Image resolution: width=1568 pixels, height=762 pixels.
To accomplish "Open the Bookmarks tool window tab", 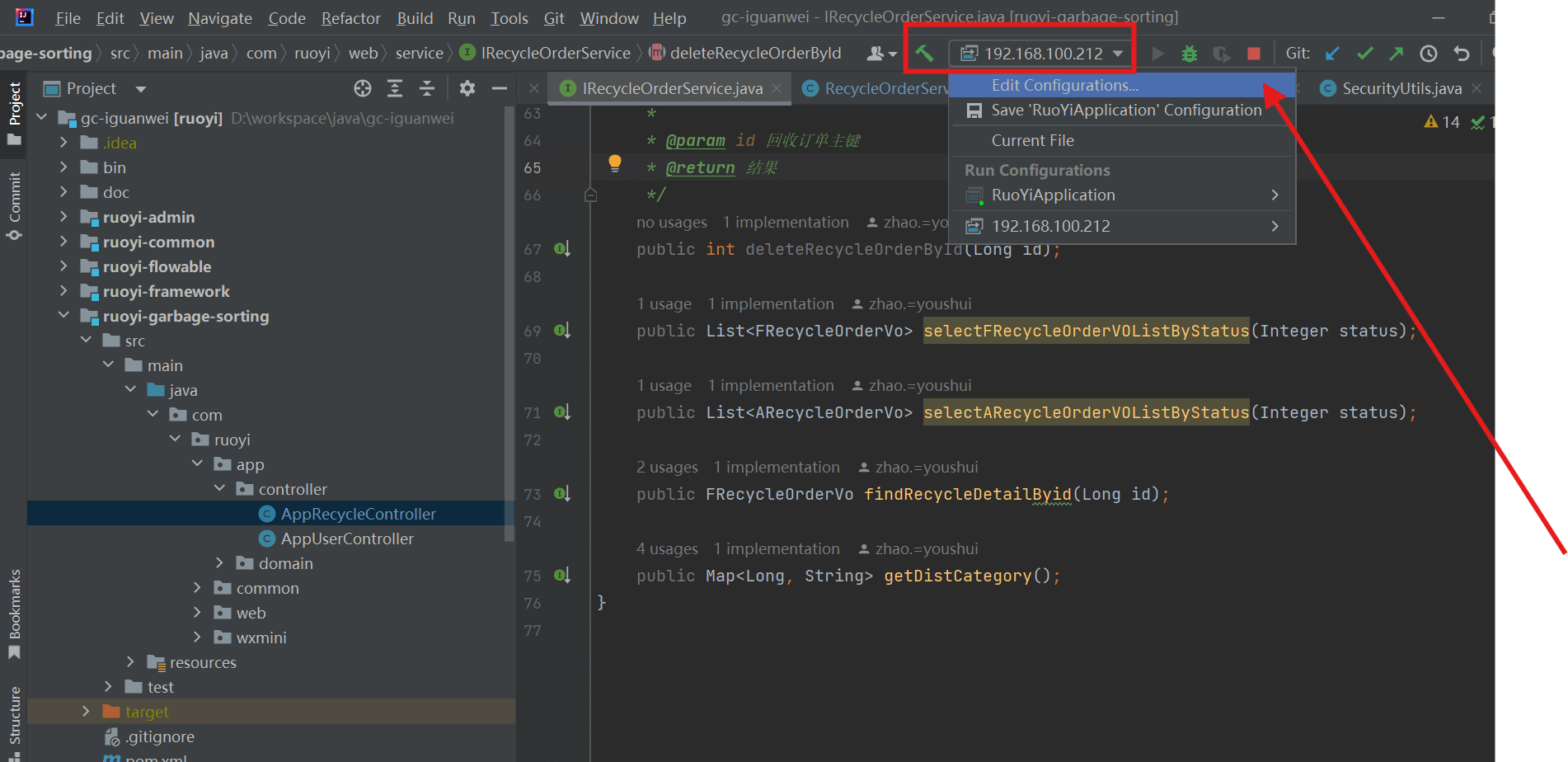I will coord(14,614).
